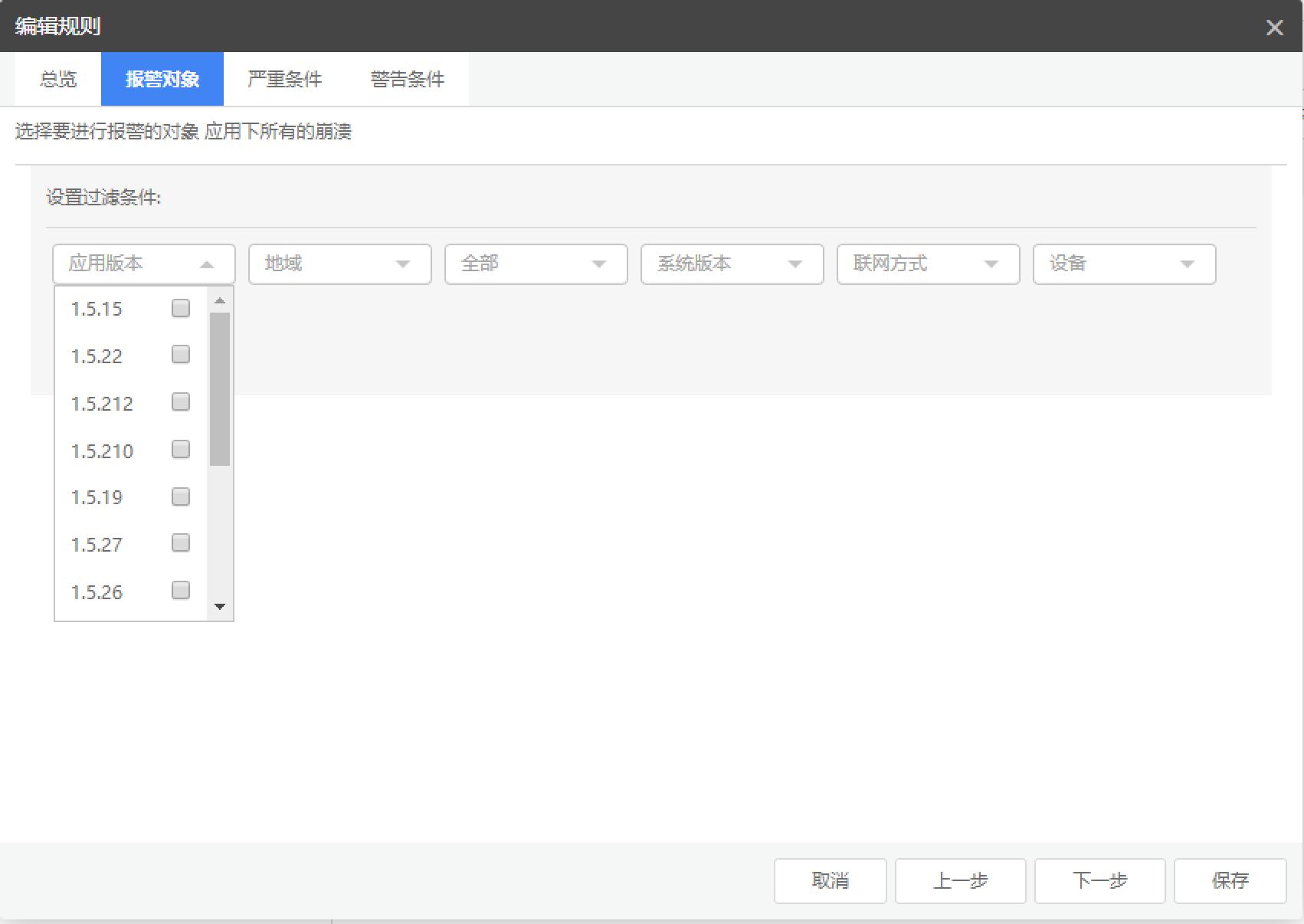Click the 1.5.212 version label
The image size is (1304, 924).
point(102,405)
